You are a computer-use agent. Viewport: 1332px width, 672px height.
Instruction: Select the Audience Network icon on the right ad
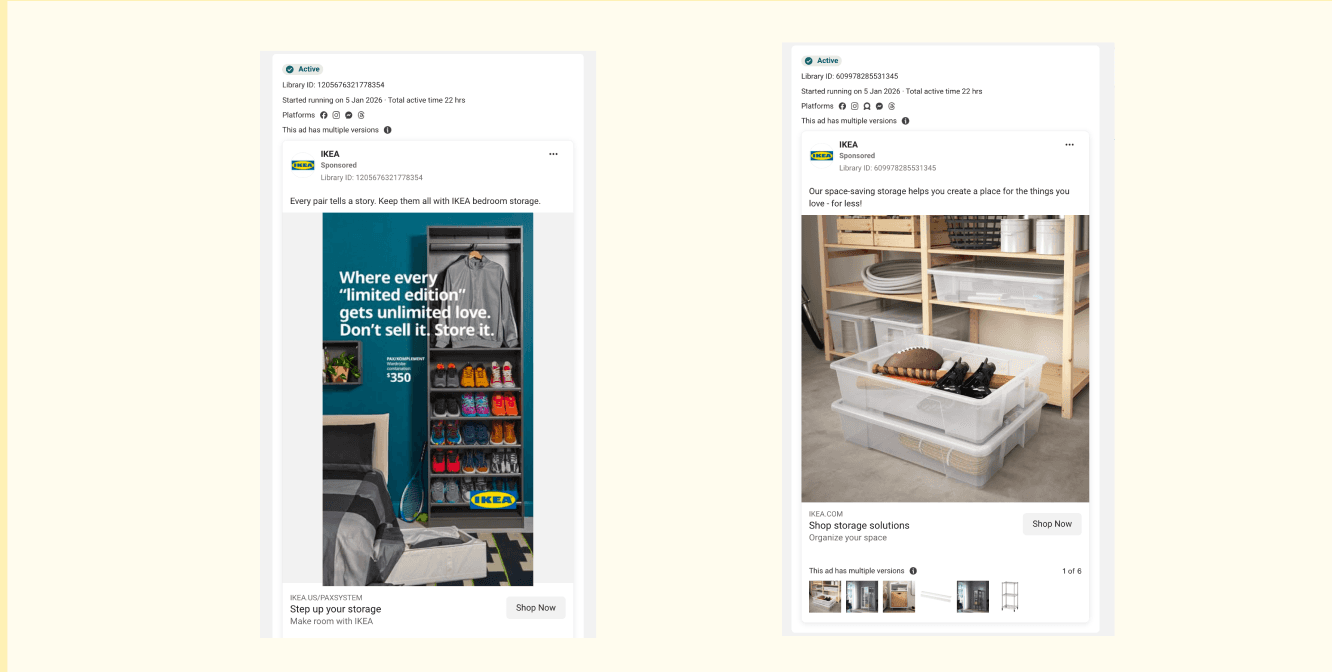coord(867,106)
